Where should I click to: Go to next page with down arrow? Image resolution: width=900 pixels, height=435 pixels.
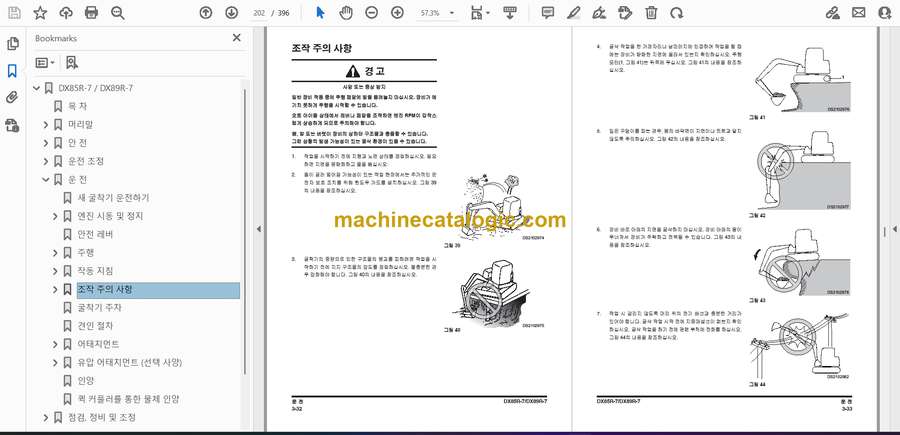pos(231,13)
